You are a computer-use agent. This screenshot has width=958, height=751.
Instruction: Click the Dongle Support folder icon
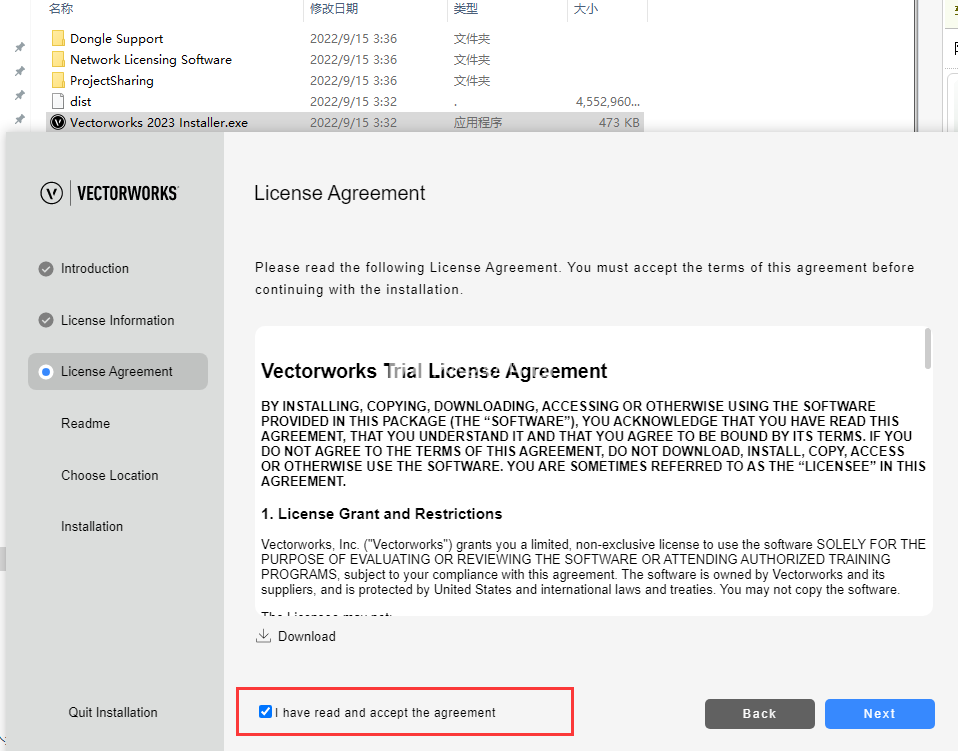tap(58, 38)
